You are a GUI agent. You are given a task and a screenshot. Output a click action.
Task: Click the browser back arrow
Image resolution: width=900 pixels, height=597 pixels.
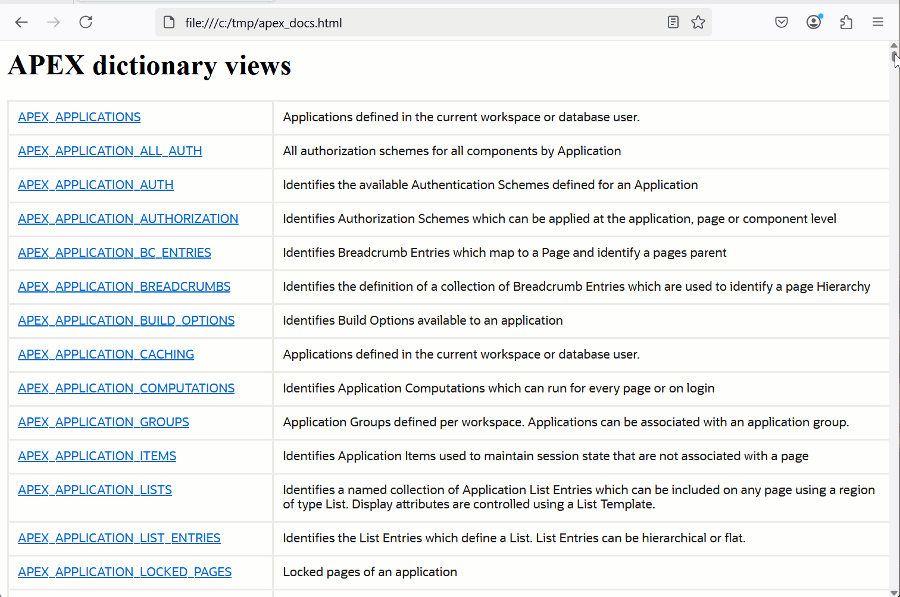click(21, 22)
